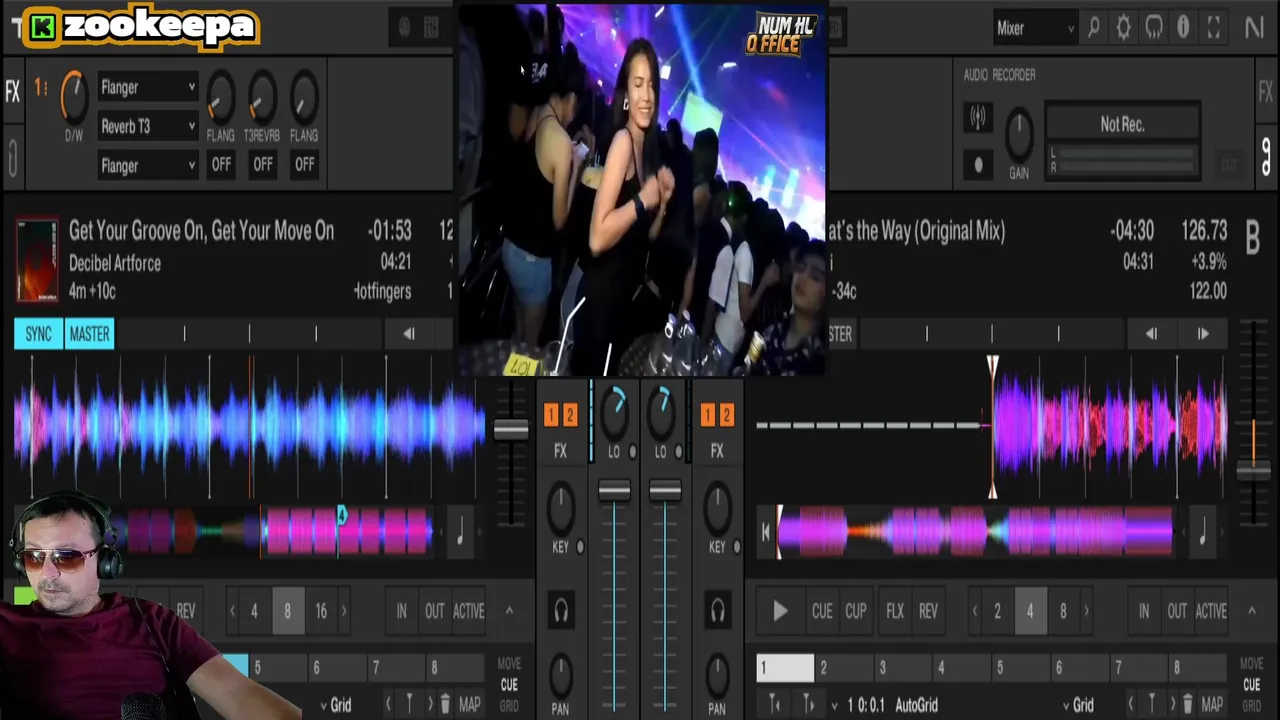The width and height of the screenshot is (1280, 720).
Task: Open first Flanger effect dropdown
Action: [x=147, y=87]
